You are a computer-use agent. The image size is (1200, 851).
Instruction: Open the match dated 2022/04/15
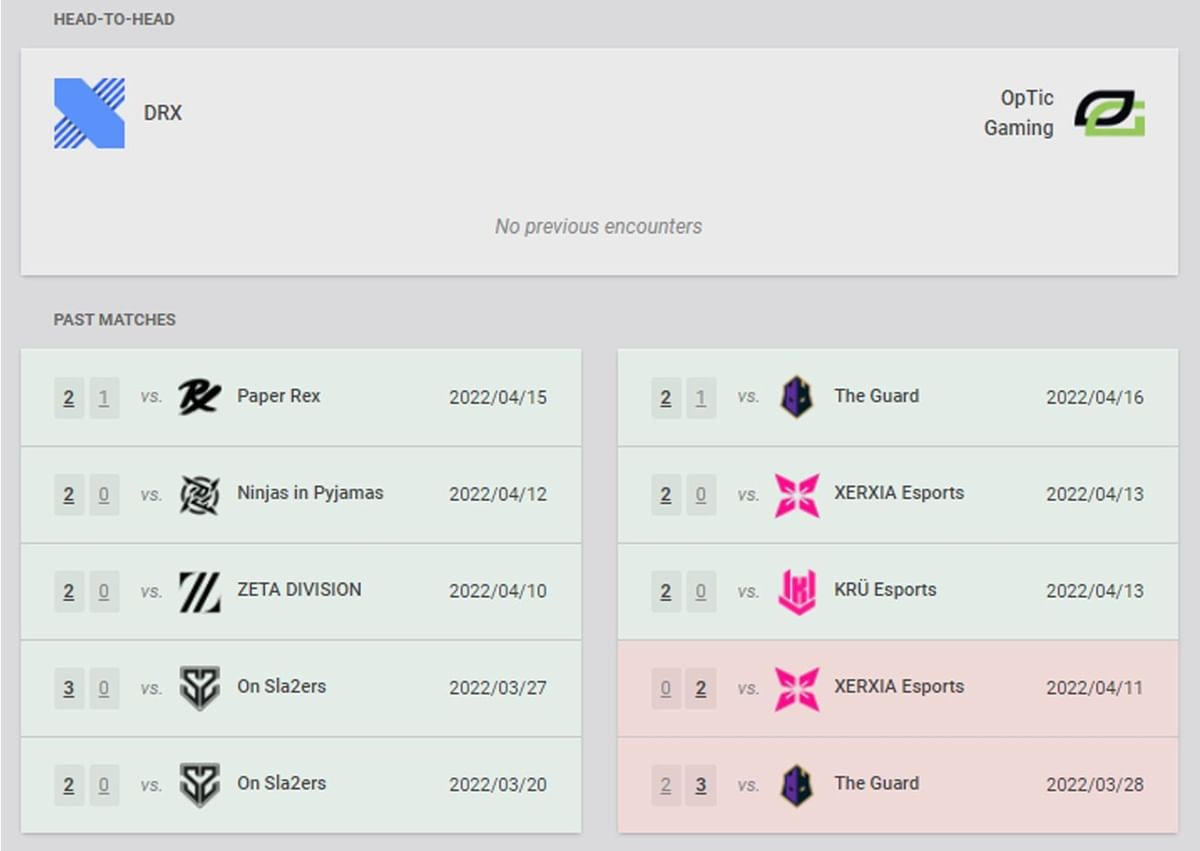pyautogui.click(x=497, y=397)
